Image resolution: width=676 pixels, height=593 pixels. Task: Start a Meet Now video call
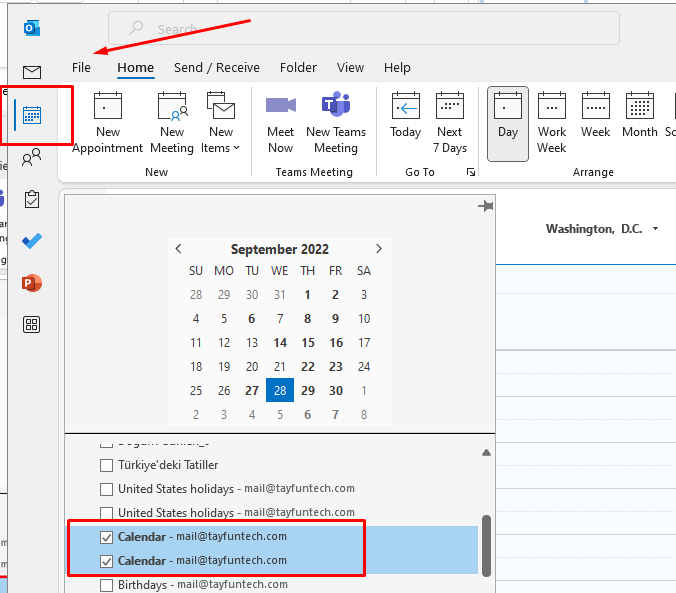281,124
